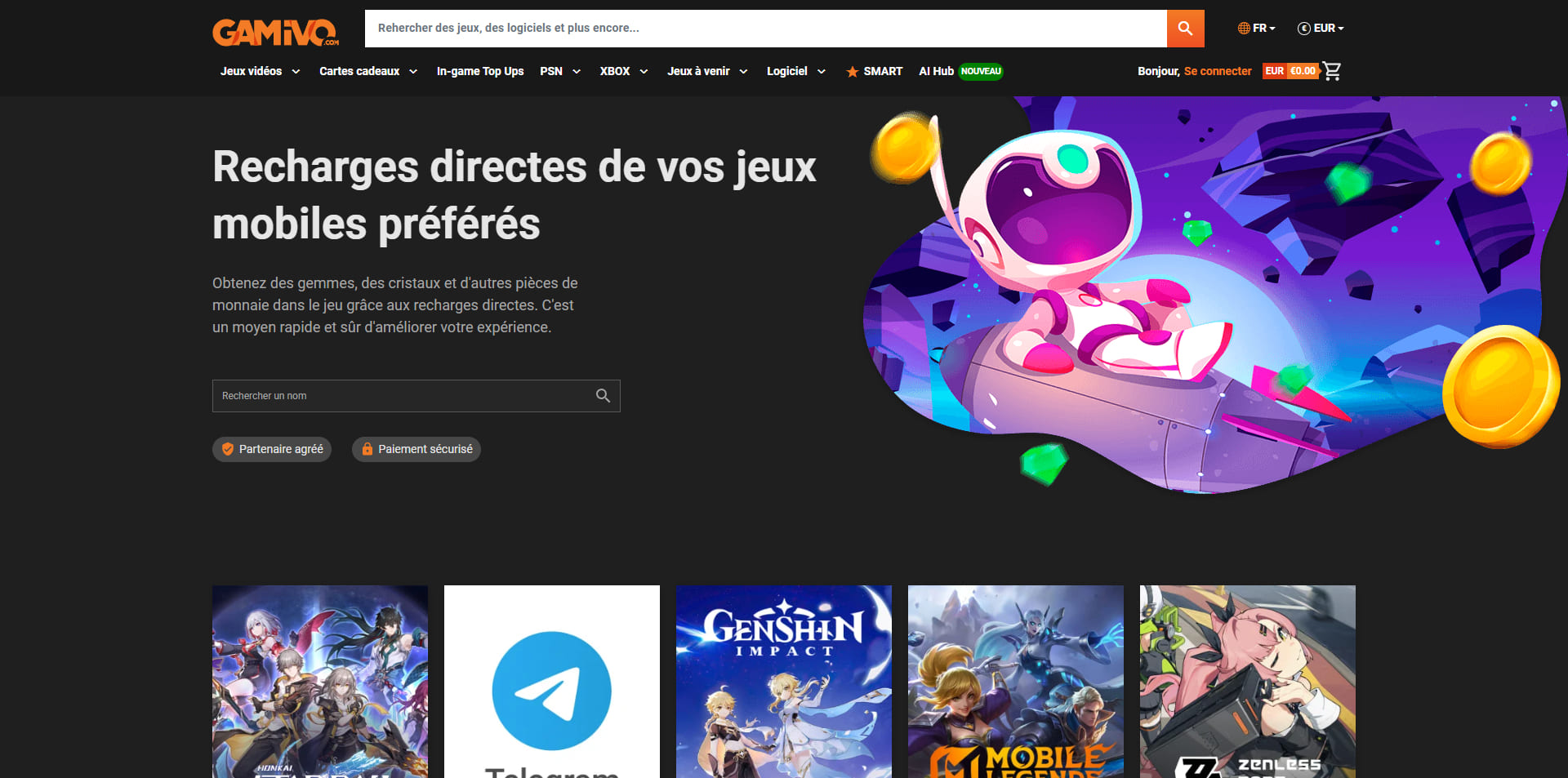Click the Paiement sécurisé lock icon
The width and height of the screenshot is (1568, 778).
point(367,449)
